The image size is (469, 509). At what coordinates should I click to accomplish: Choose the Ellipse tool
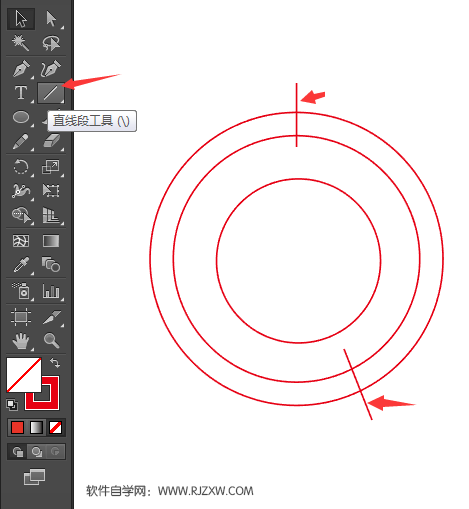[x=21, y=117]
